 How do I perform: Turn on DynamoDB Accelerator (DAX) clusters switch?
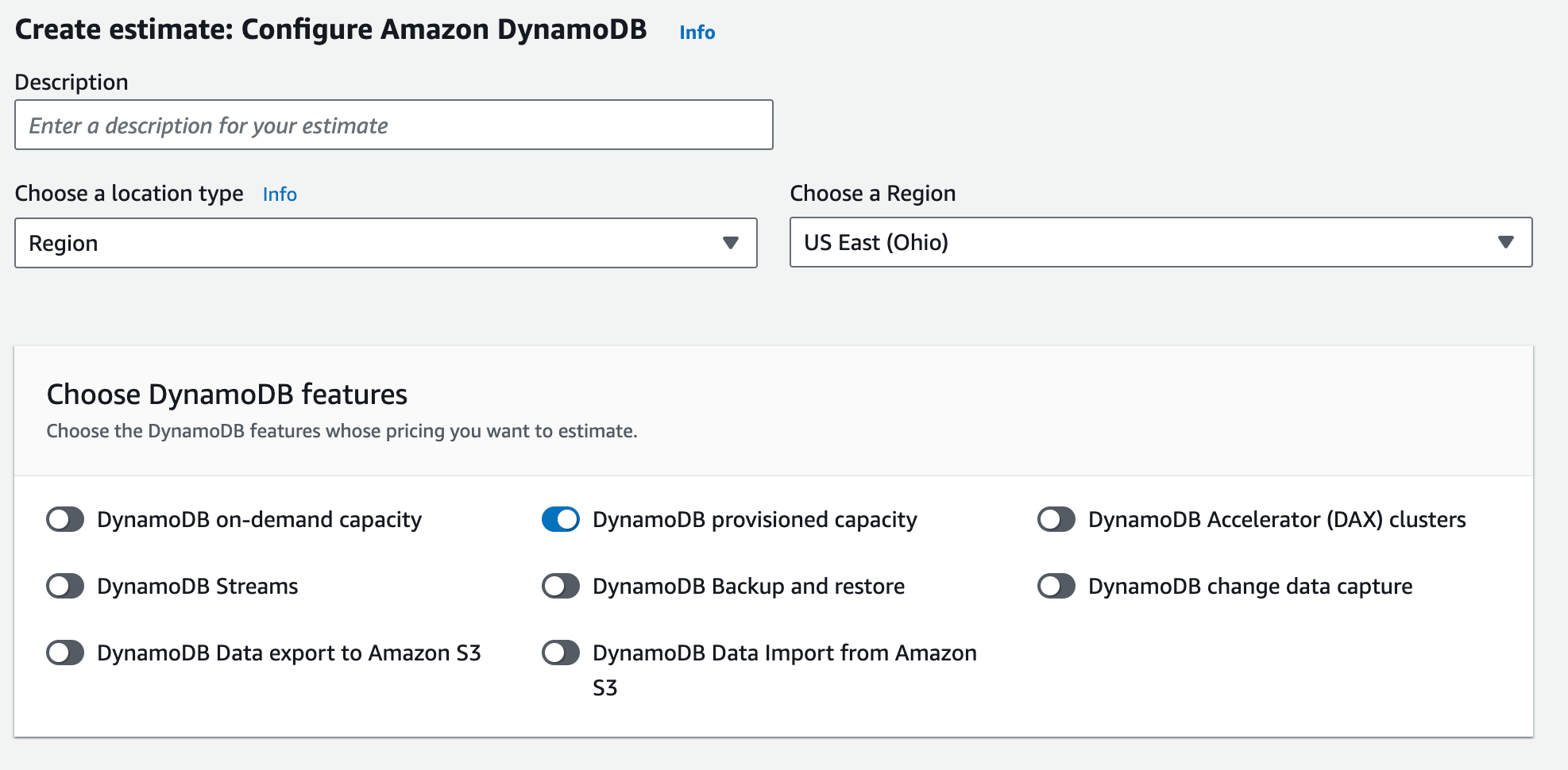coord(1056,520)
